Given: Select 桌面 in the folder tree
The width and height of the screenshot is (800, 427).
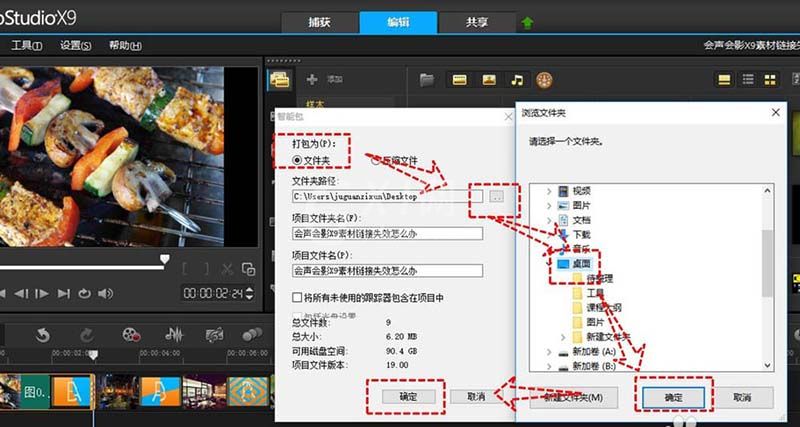Looking at the screenshot, I should pos(581,264).
